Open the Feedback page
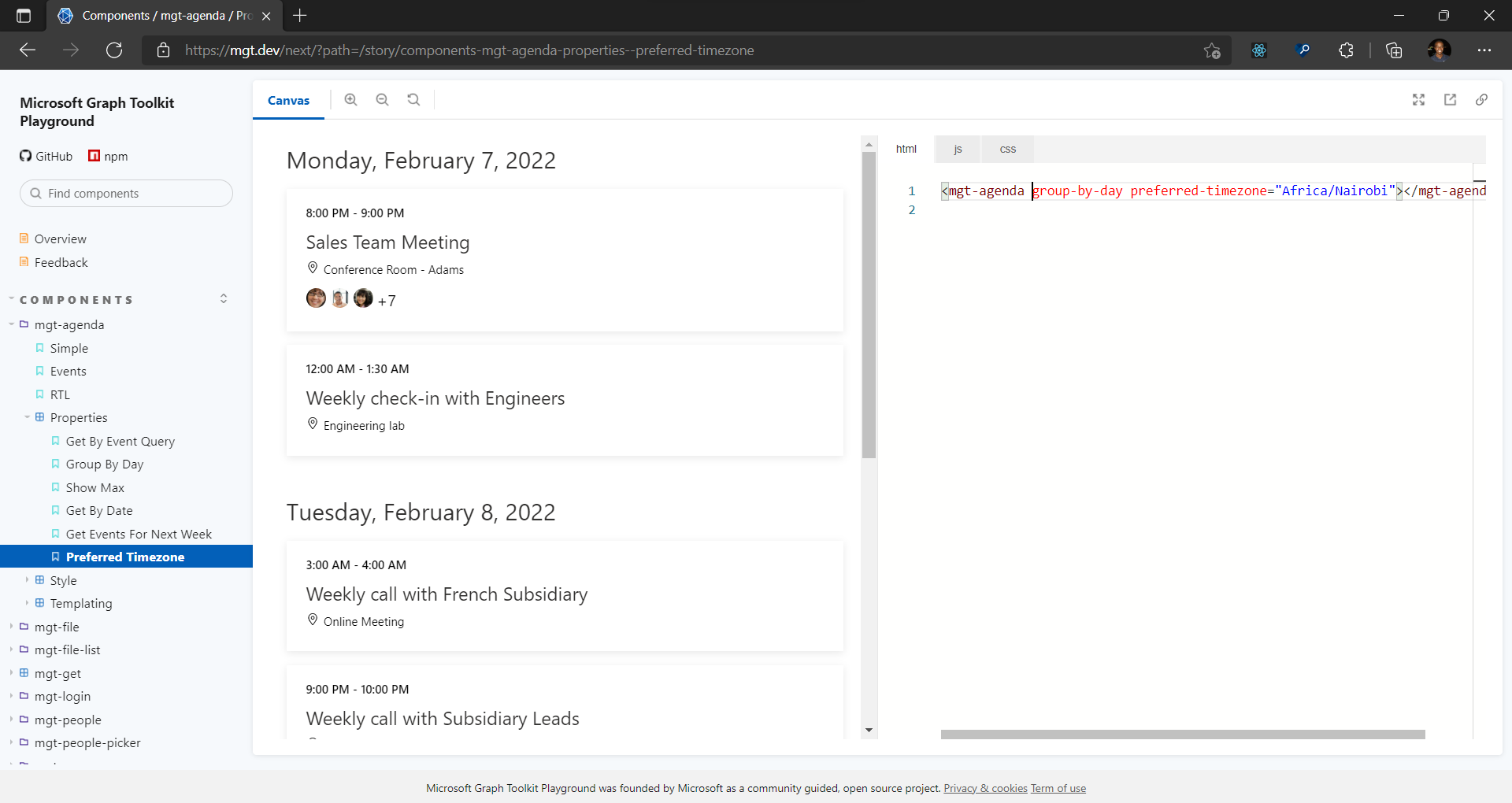The width and height of the screenshot is (1512, 803). [x=61, y=262]
